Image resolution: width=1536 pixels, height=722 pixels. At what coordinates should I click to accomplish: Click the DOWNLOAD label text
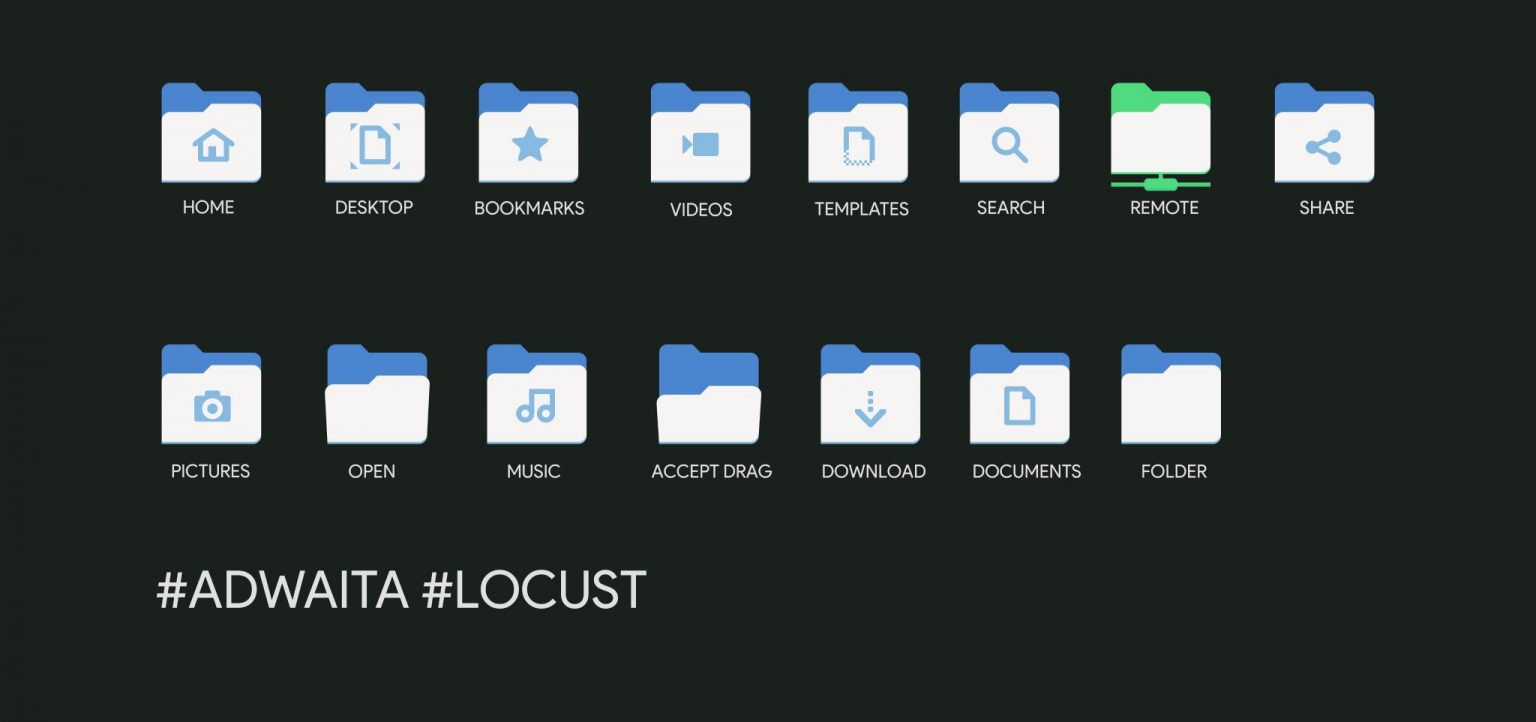point(873,471)
